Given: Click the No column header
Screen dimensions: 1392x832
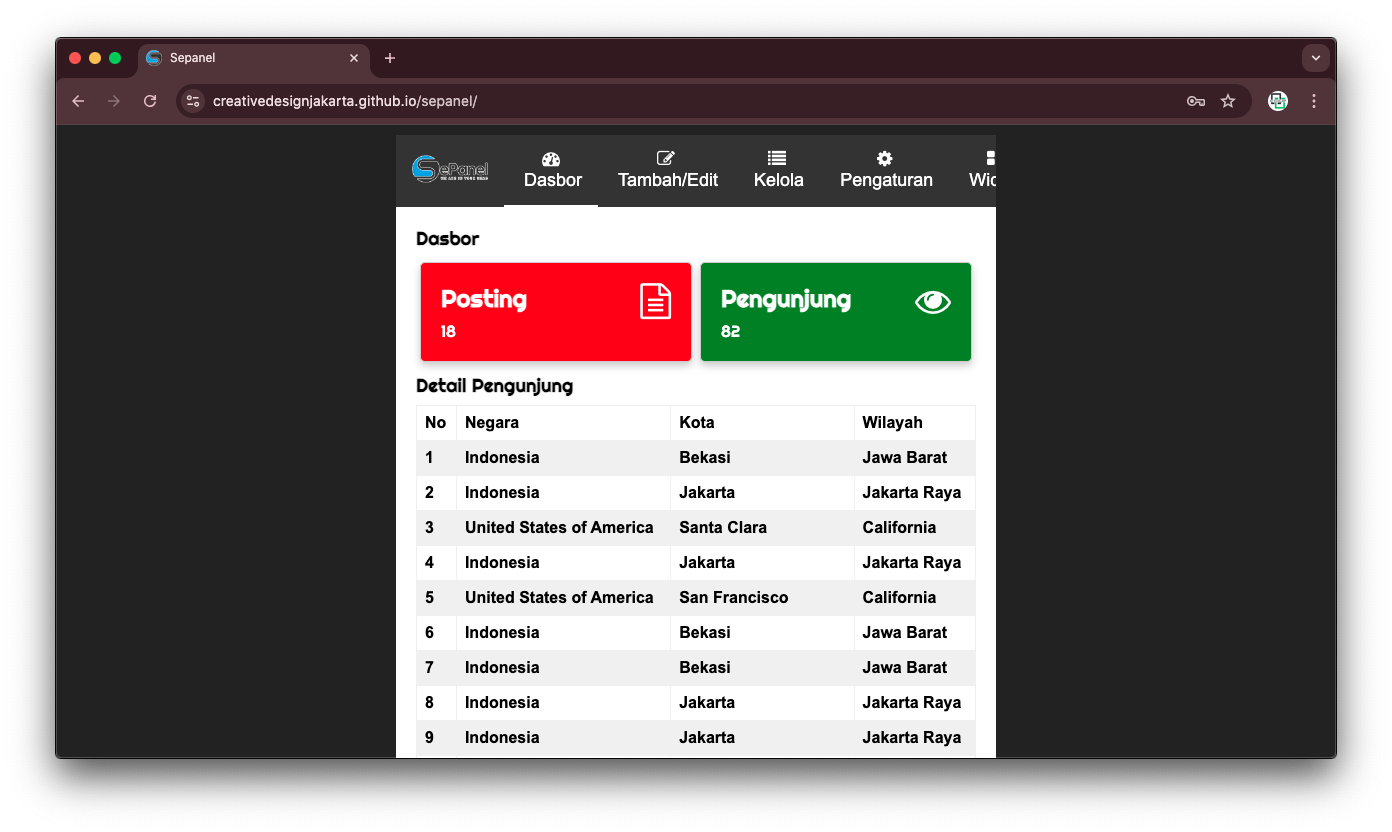Looking at the screenshot, I should 435,422.
